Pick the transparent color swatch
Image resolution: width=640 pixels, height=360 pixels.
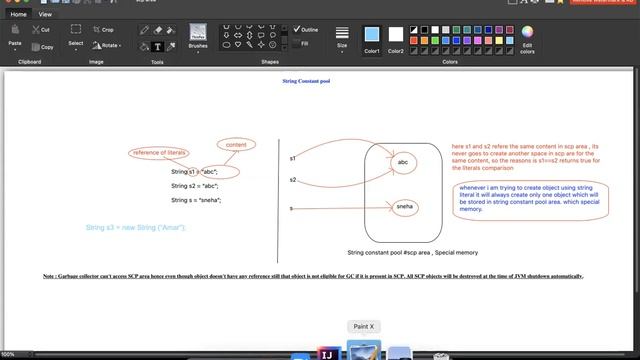[x=414, y=29]
